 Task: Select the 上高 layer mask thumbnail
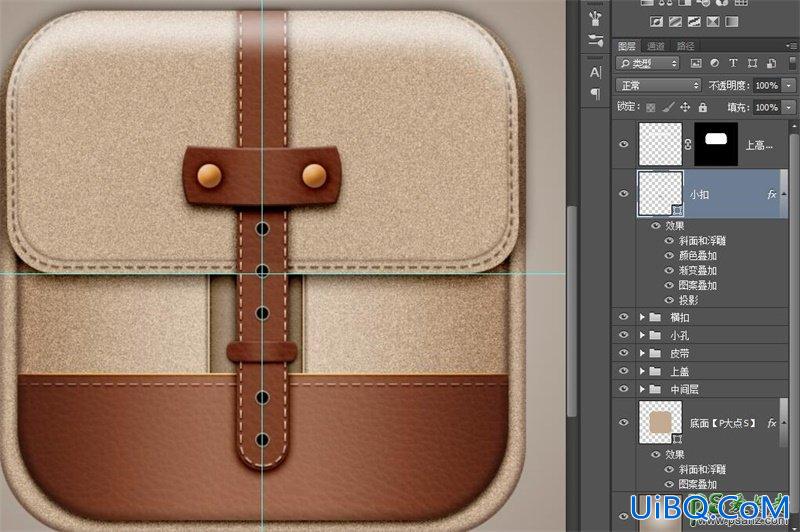(716, 144)
